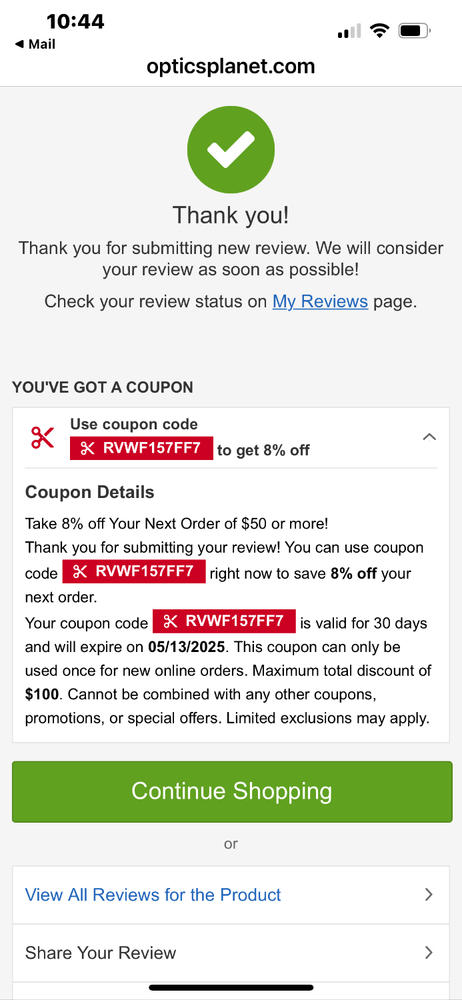This screenshot has width=462, height=1000.
Task: Tap the coupon code badge in header row
Action: pyautogui.click(x=141, y=448)
